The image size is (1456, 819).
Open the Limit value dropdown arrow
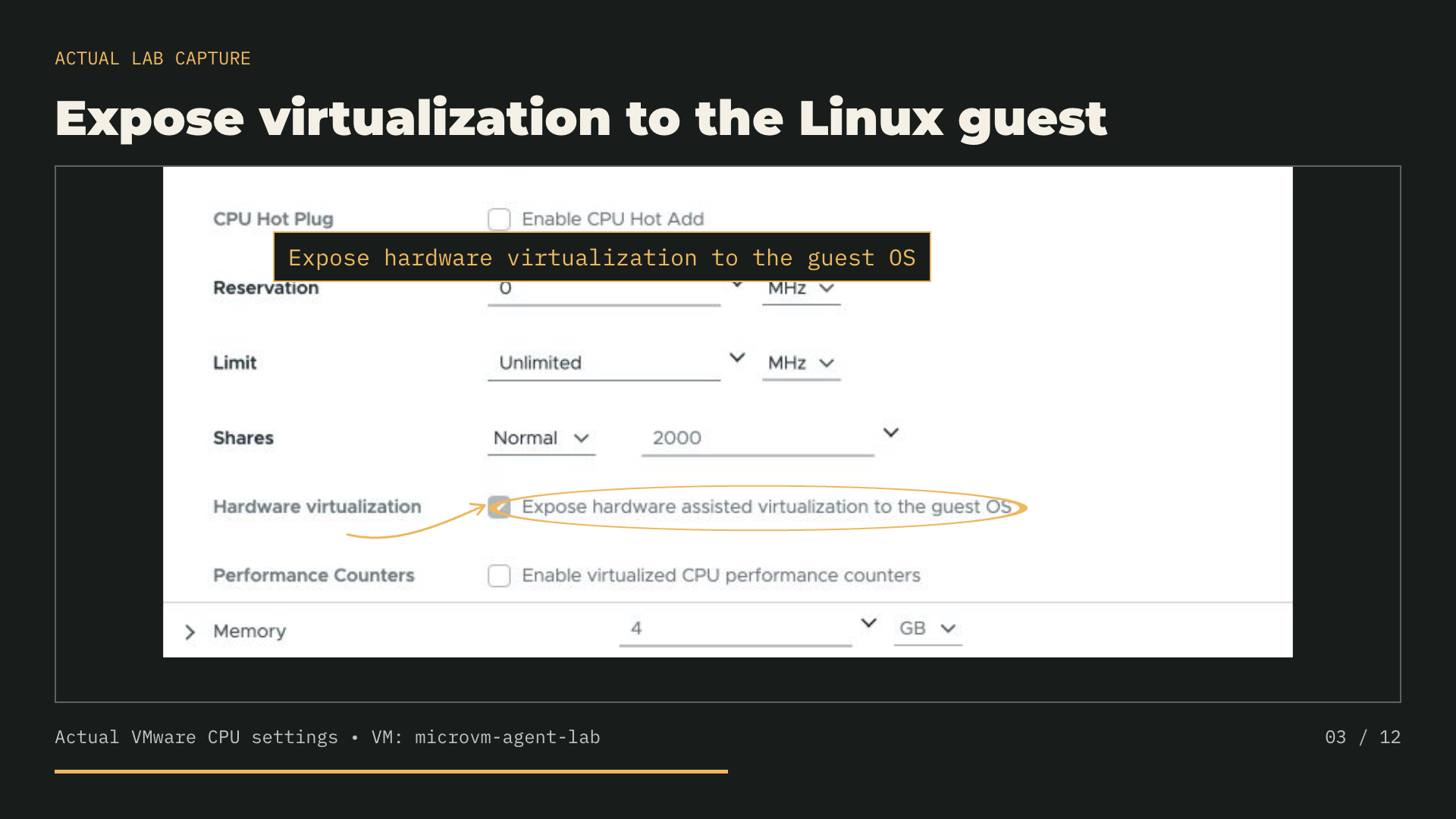click(737, 357)
